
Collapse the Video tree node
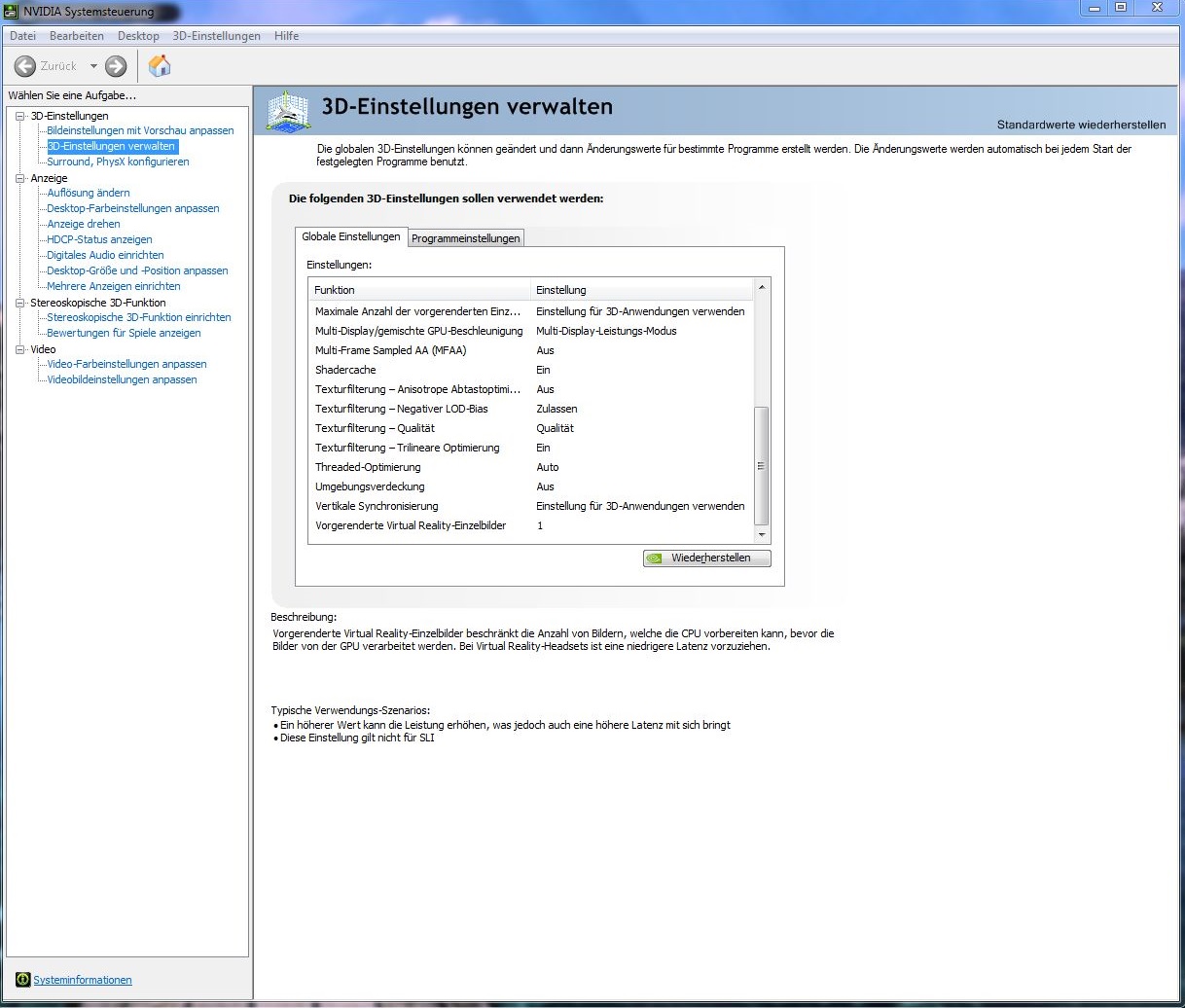tap(21, 349)
